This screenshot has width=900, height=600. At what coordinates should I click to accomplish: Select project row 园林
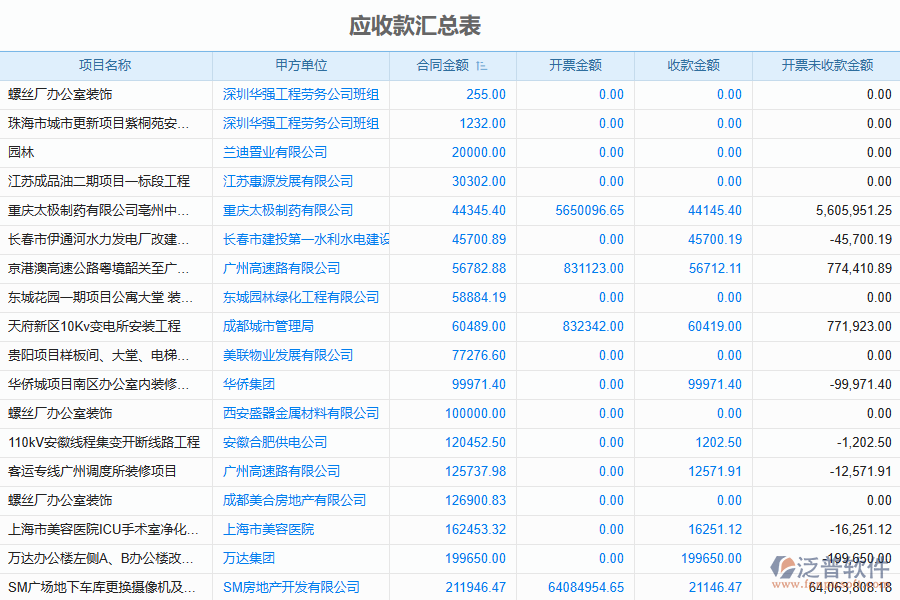(x=21, y=152)
